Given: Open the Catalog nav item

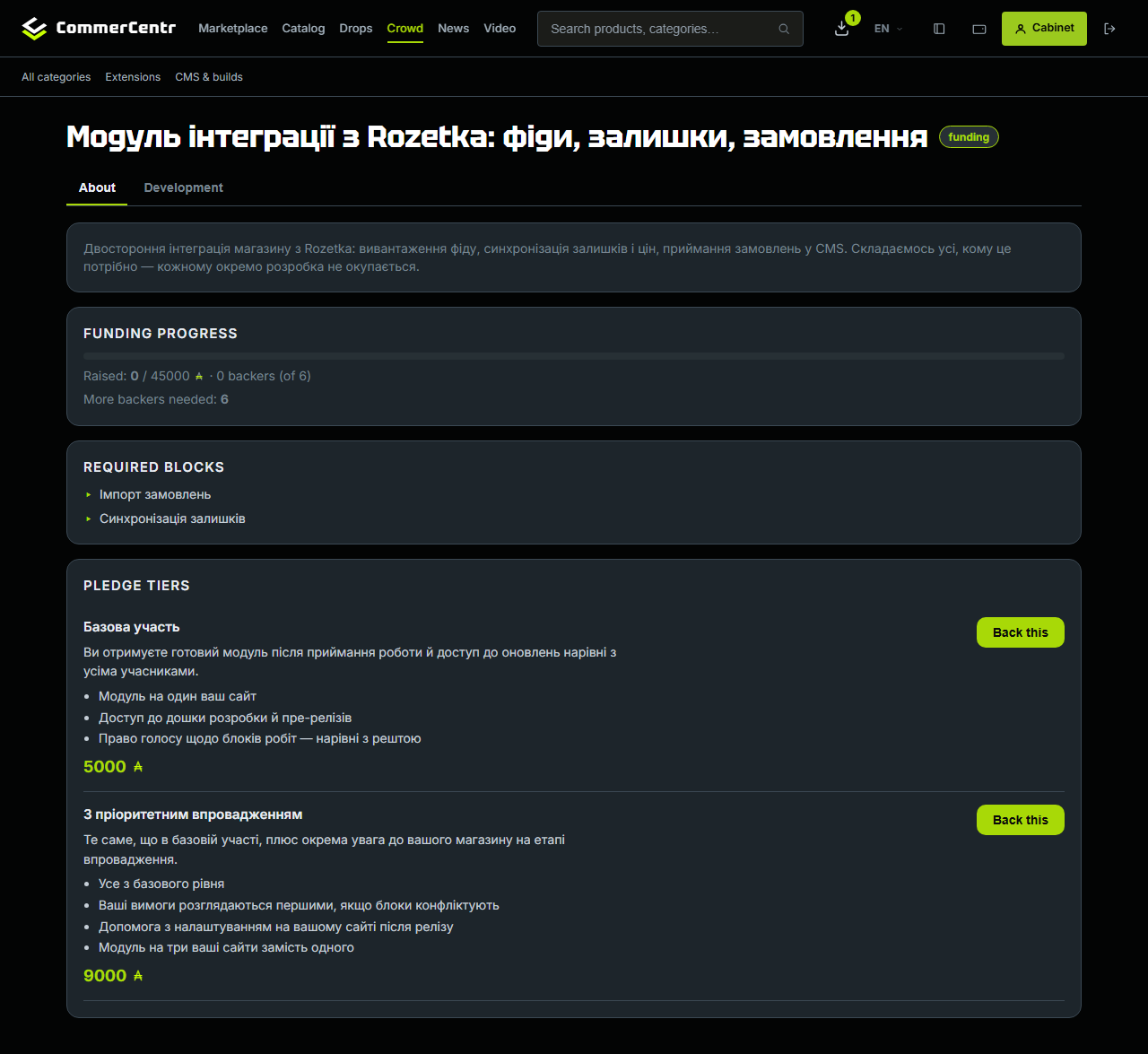Looking at the screenshot, I should coord(303,29).
